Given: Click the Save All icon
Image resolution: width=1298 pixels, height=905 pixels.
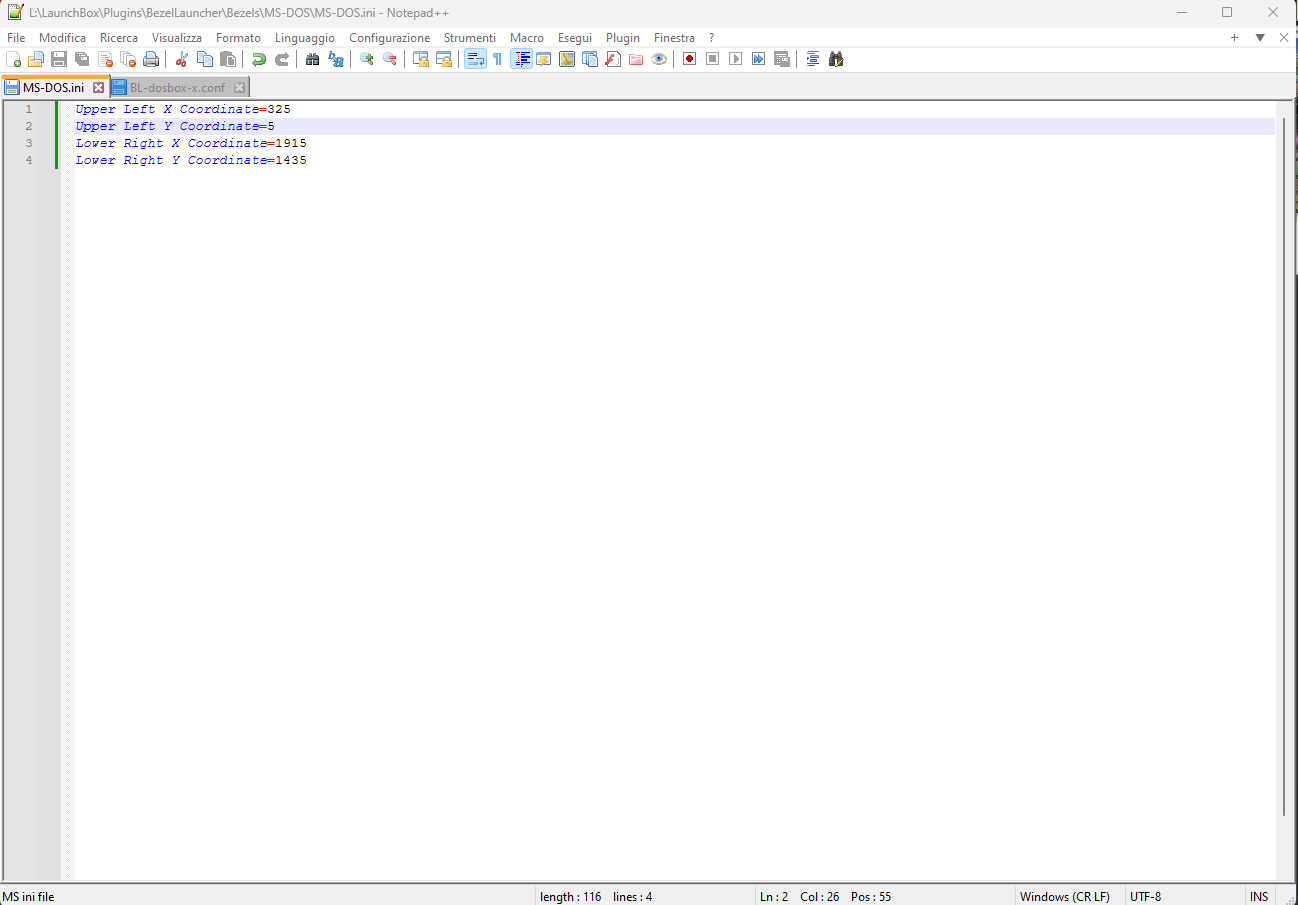Looking at the screenshot, I should coord(82,59).
